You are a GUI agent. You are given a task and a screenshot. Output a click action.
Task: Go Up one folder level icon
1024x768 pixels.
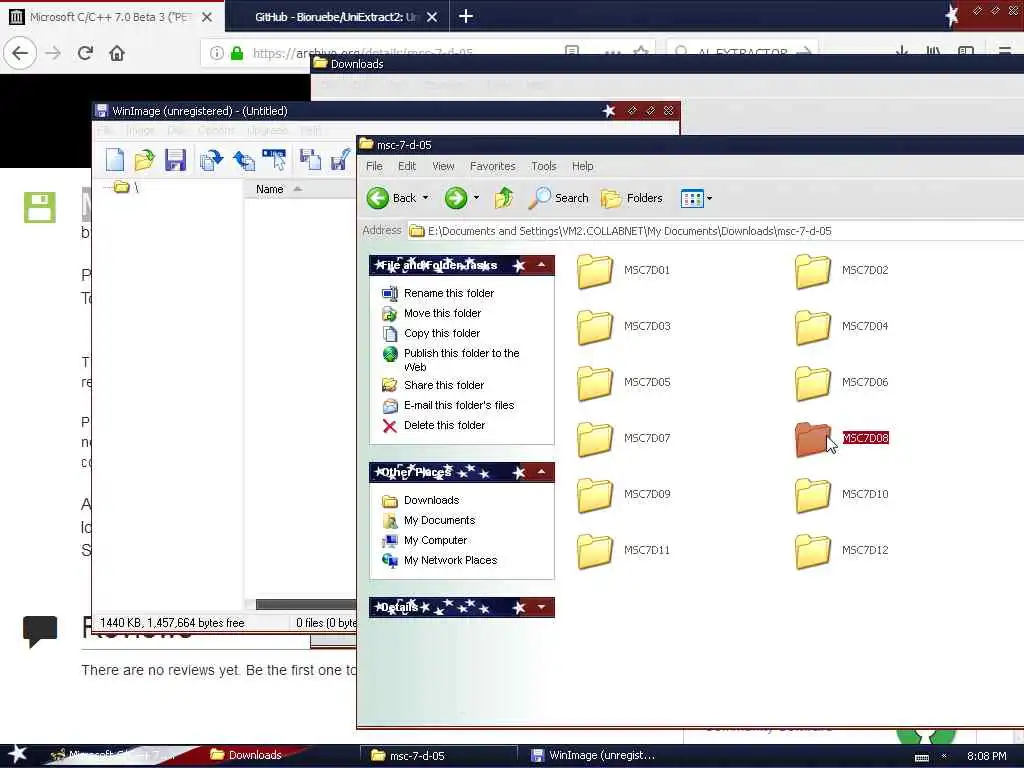pos(504,198)
